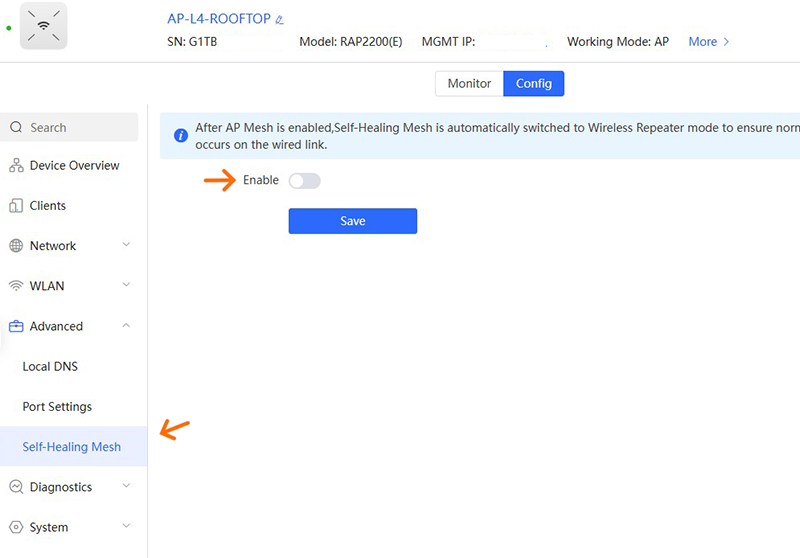Click the WLAN wifi icon

click(16, 286)
